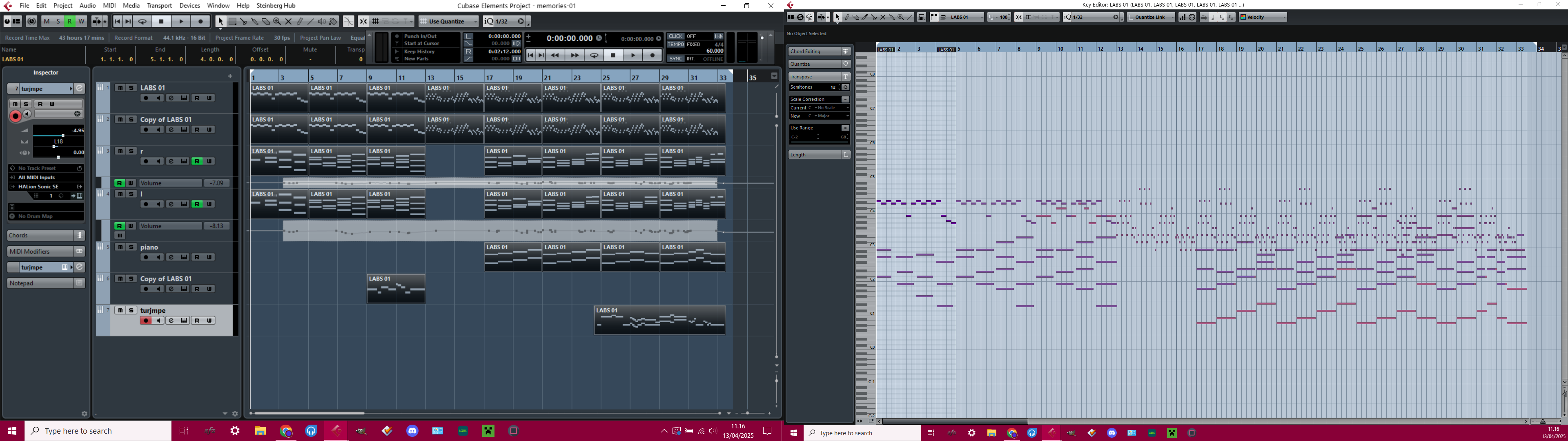Image resolution: width=1568 pixels, height=441 pixels.
Task: Click Play in the transport panel below the time display
Action: coord(633,56)
